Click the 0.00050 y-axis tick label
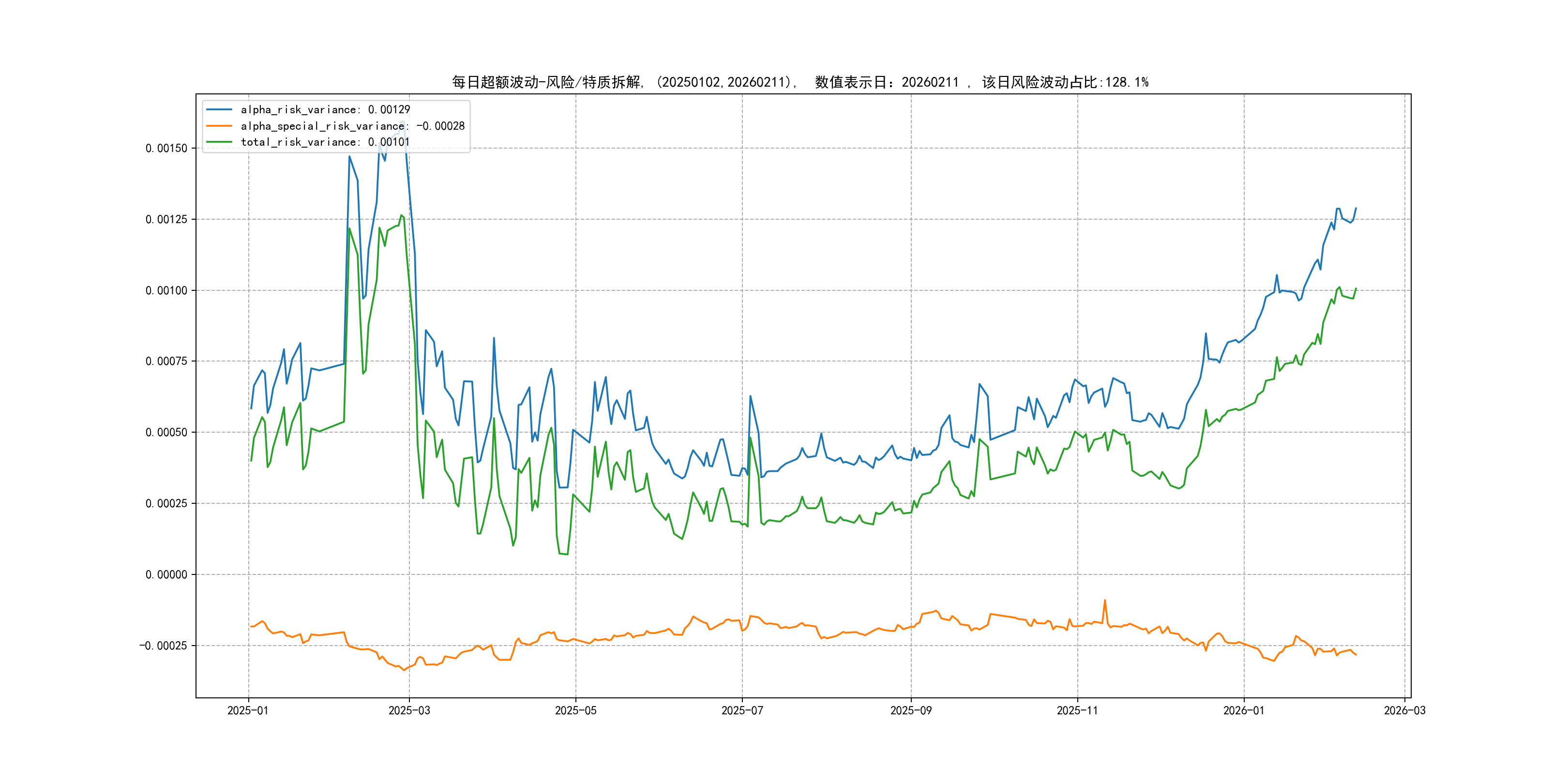 (166, 432)
